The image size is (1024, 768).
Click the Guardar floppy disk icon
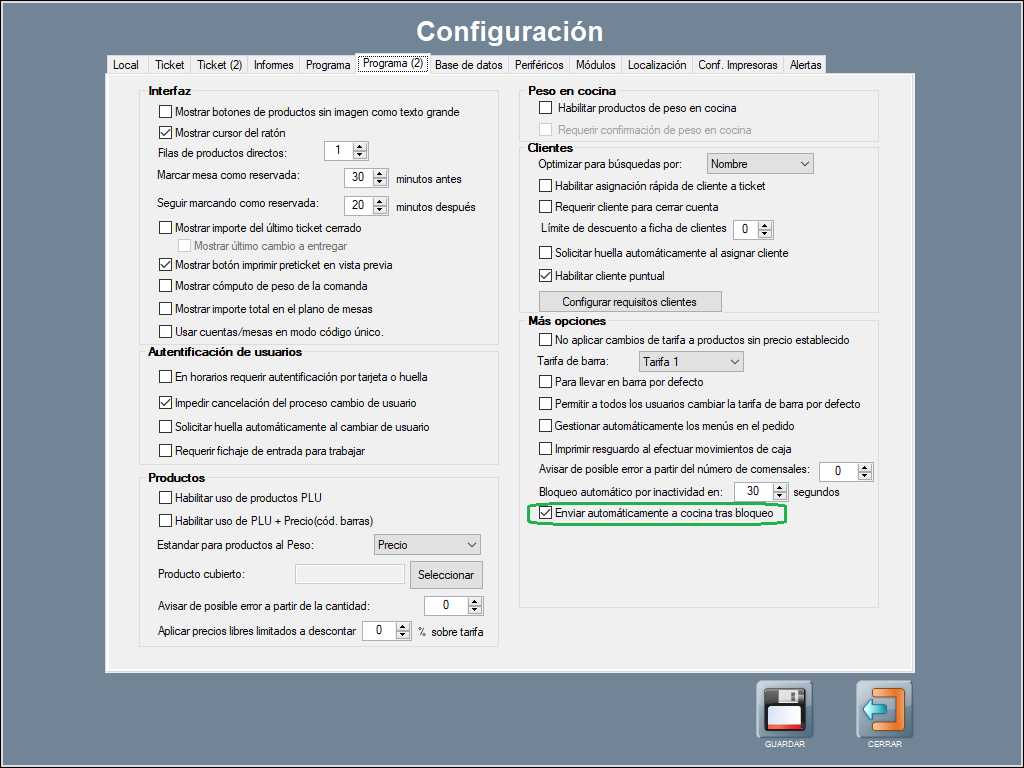(784, 709)
